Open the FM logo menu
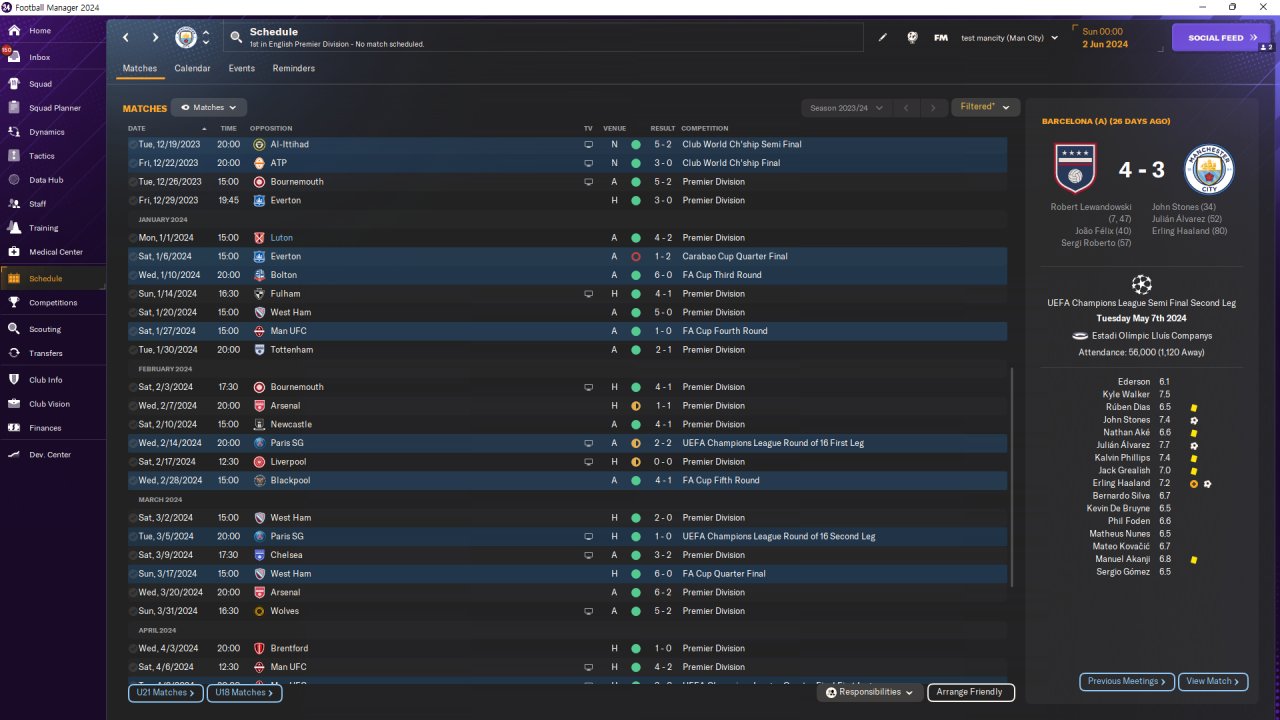The width and height of the screenshot is (1280, 720). (941, 38)
